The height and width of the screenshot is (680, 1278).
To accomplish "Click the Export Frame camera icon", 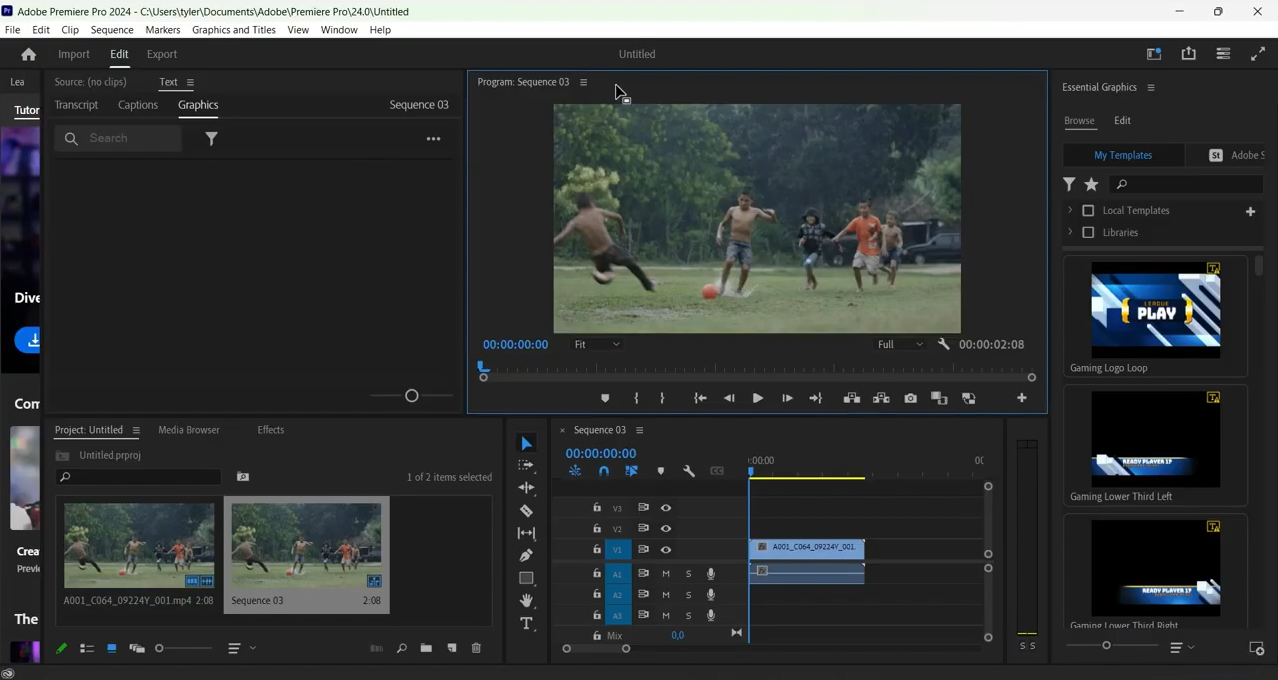I will [910, 398].
